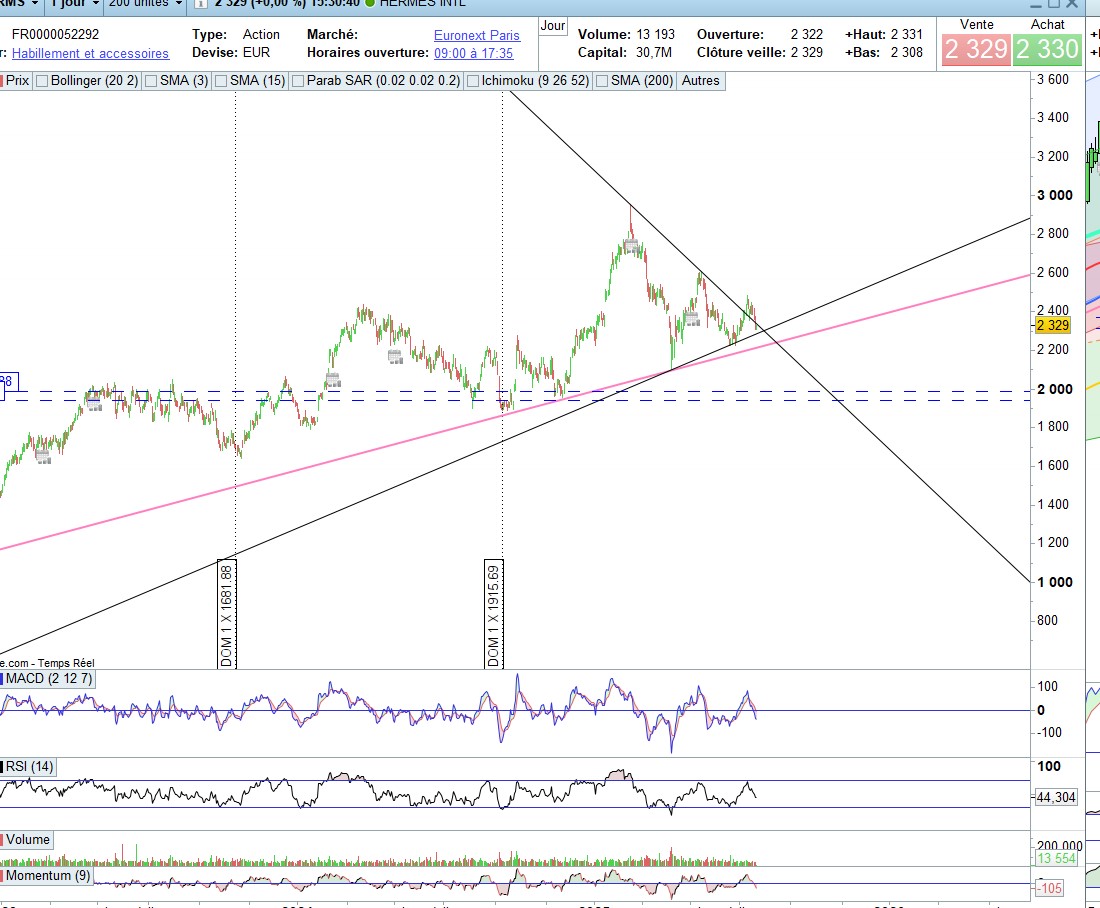Click the Capital value 30,7M
Image resolution: width=1100 pixels, height=908 pixels.
(x=654, y=53)
